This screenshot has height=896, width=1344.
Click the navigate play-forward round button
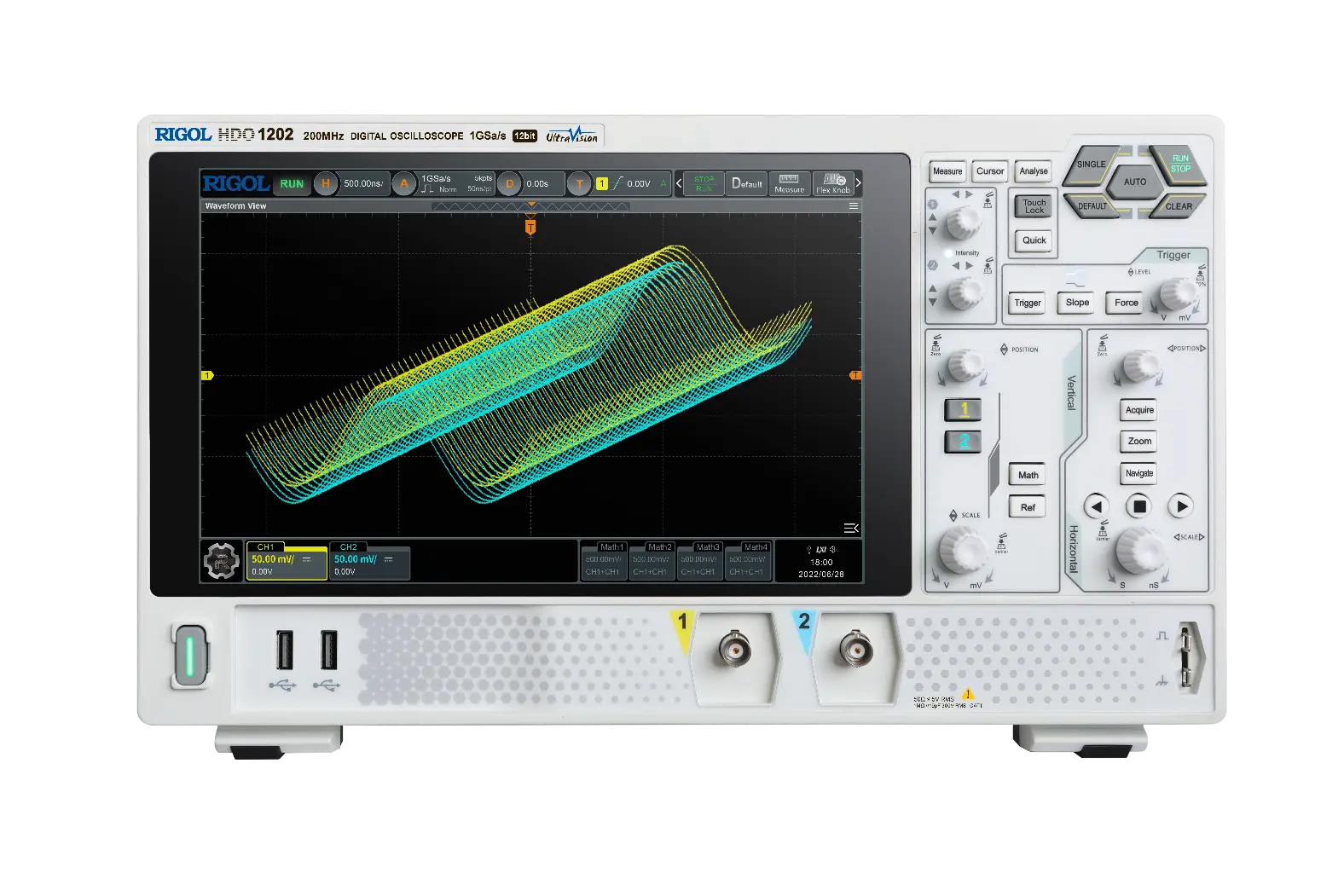point(1181,506)
